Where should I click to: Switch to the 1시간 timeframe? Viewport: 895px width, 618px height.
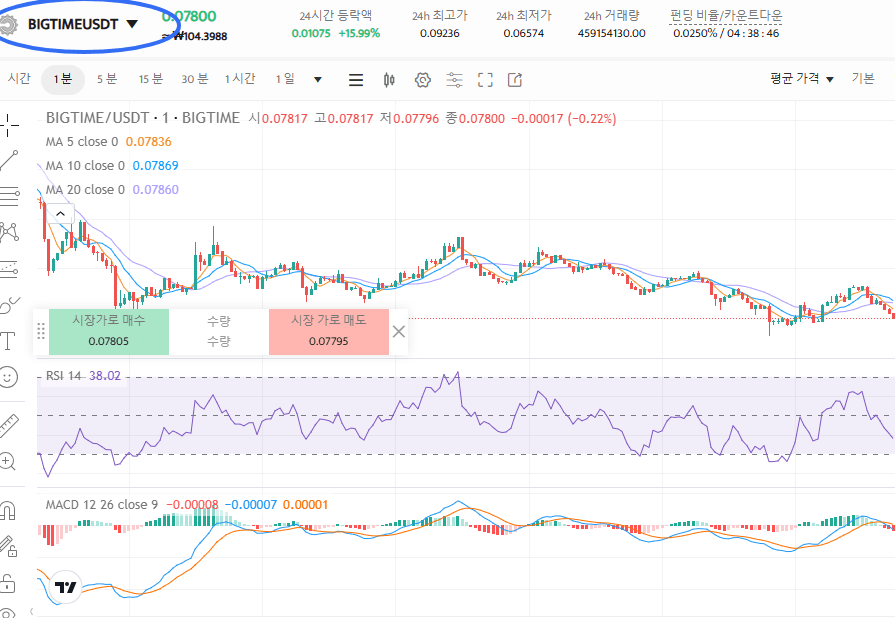[x=240, y=79]
